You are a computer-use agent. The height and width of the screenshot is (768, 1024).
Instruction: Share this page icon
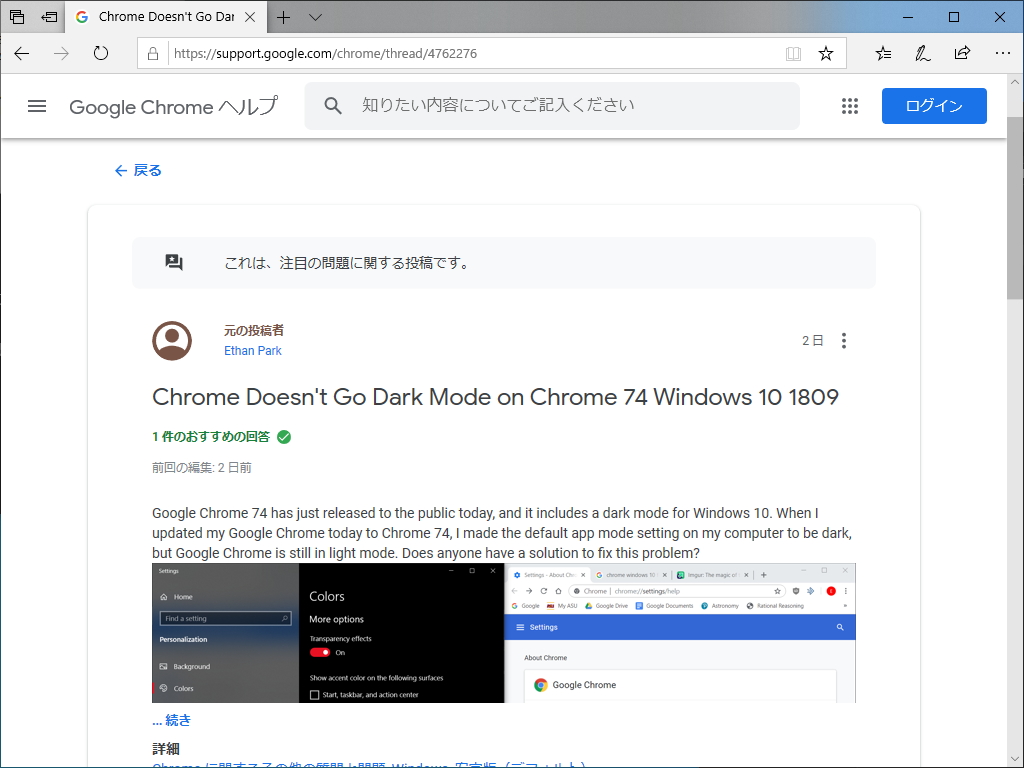pos(963,54)
